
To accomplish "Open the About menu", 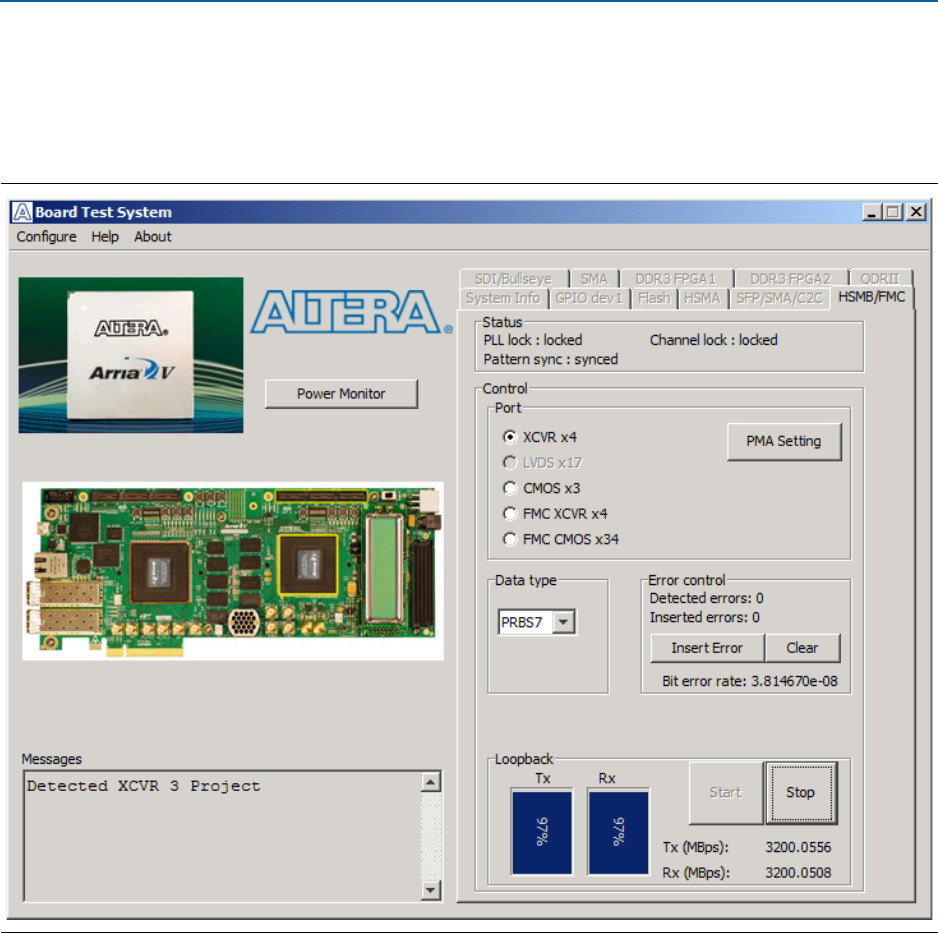I will pyautogui.click(x=153, y=237).
